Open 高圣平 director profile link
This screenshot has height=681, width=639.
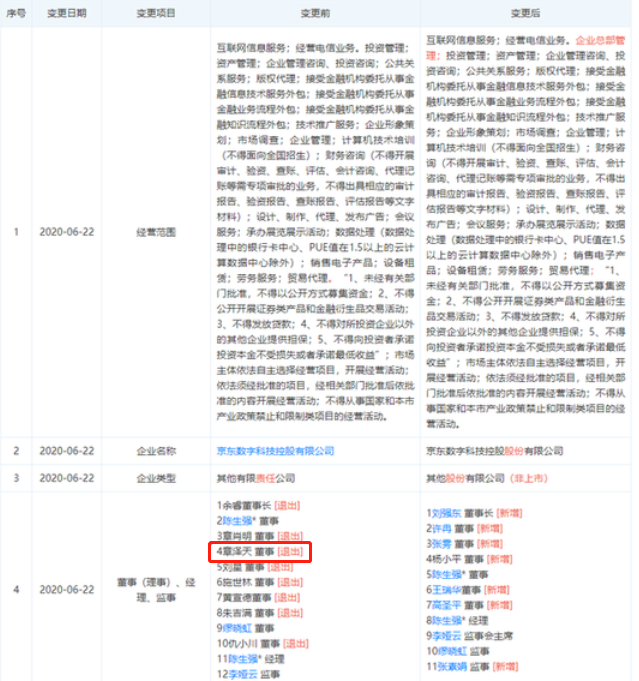(446, 605)
